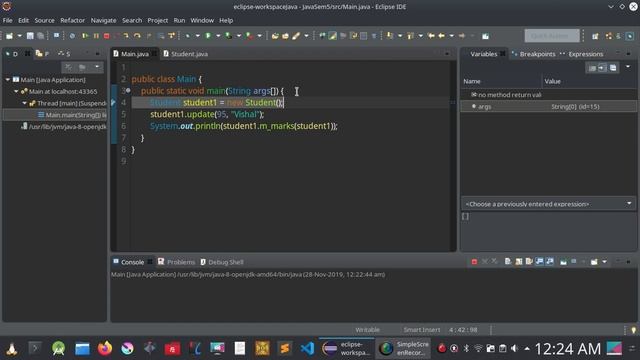Open the Refactor menu

click(x=73, y=20)
